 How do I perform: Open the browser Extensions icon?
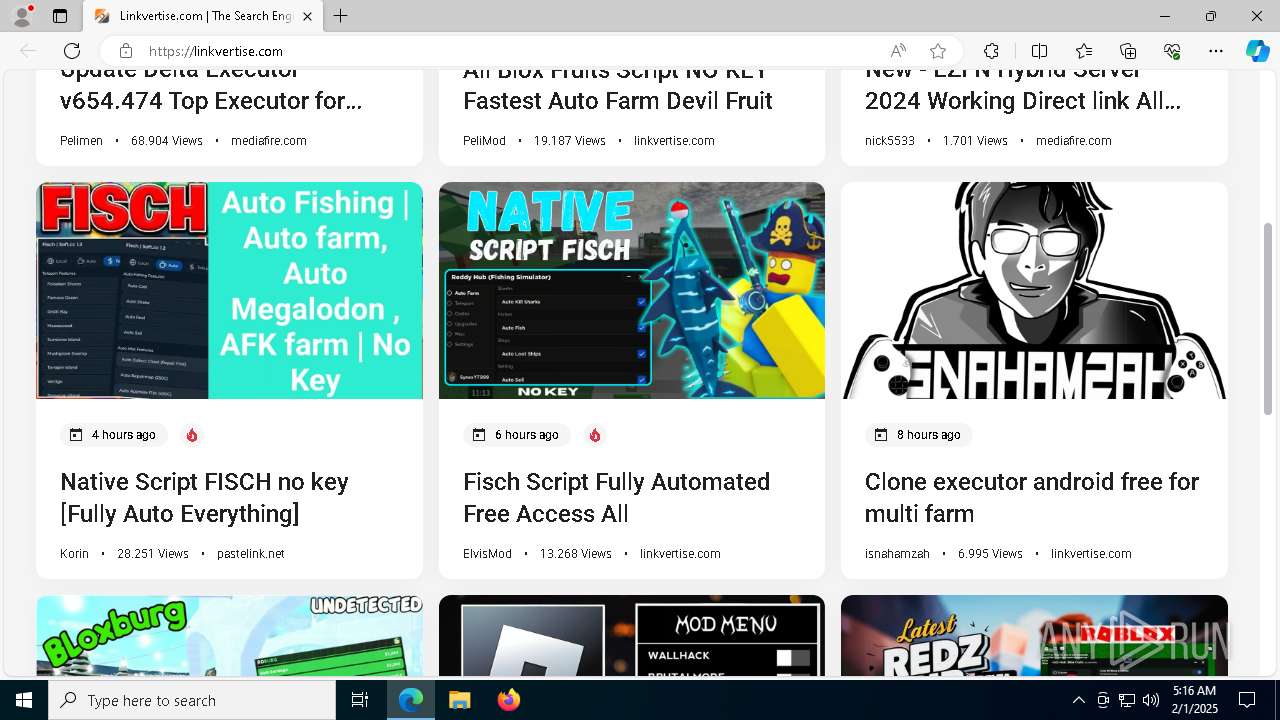pyautogui.click(x=991, y=51)
